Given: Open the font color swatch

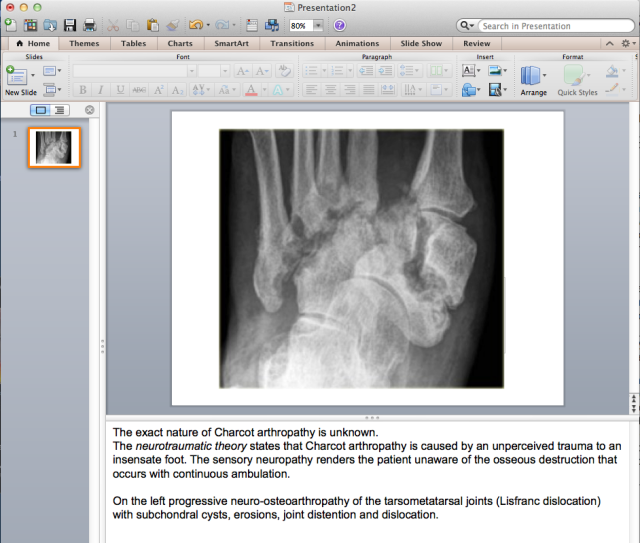Looking at the screenshot, I should pos(251,90).
